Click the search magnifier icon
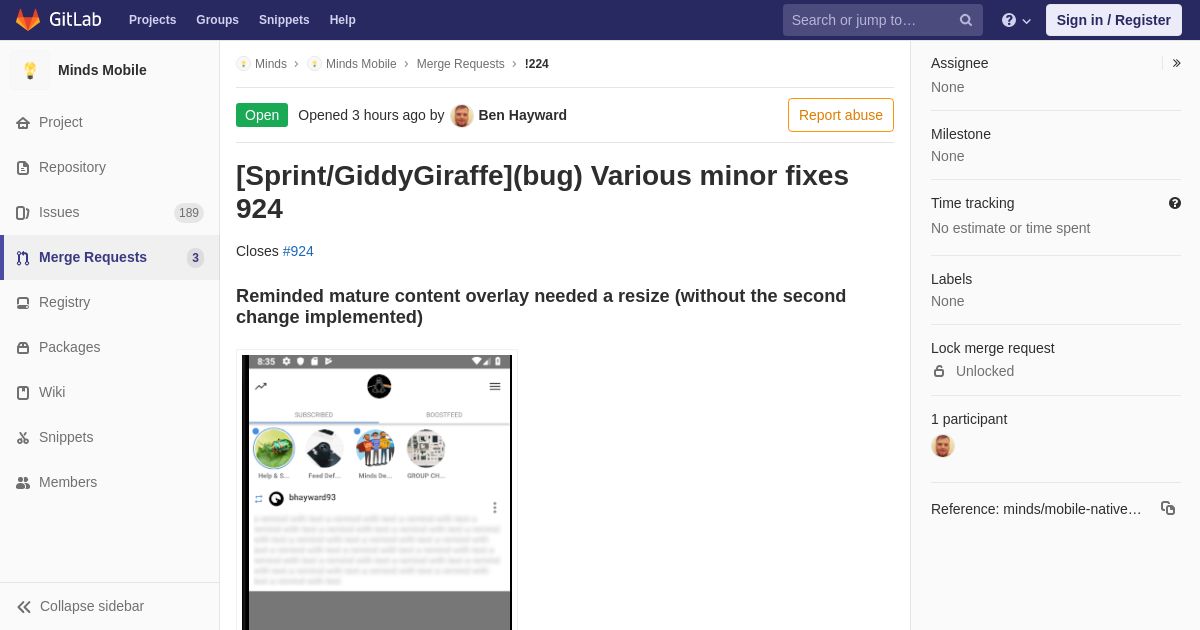1200x630 pixels. click(966, 20)
